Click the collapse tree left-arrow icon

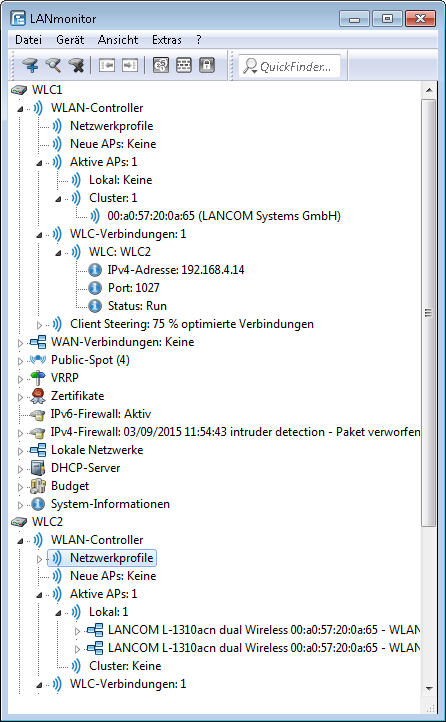coord(107,66)
